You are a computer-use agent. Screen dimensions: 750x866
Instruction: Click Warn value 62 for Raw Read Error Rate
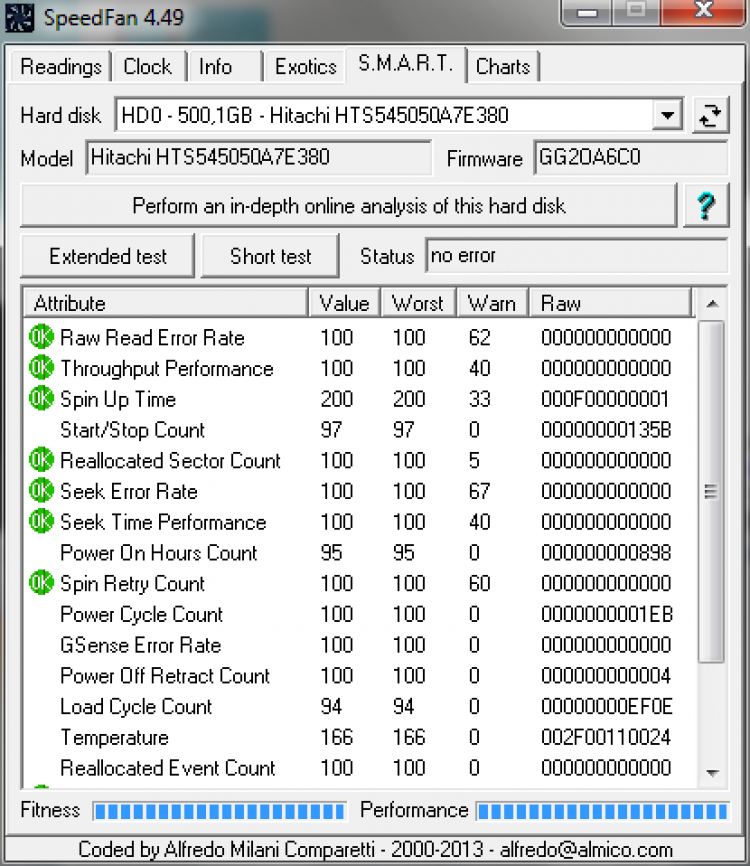(479, 337)
